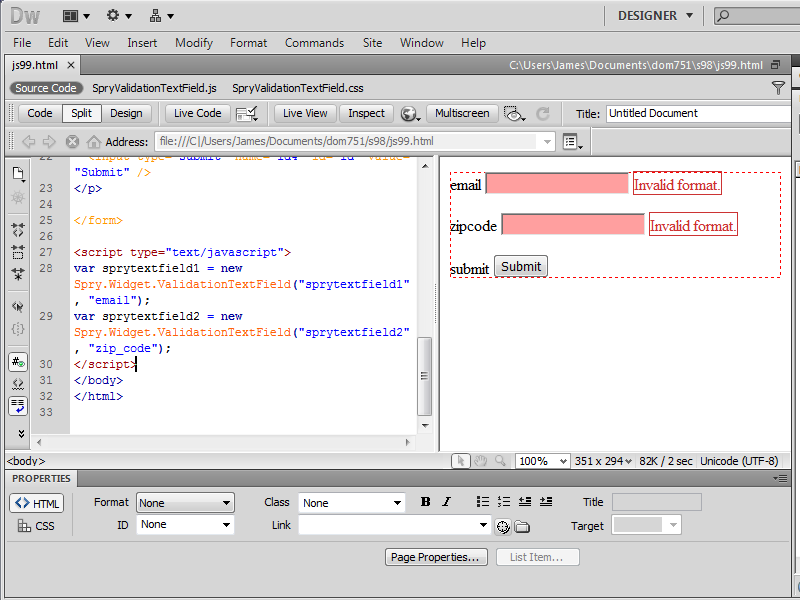Switch to Split view mode
800x600 pixels.
tap(81, 113)
